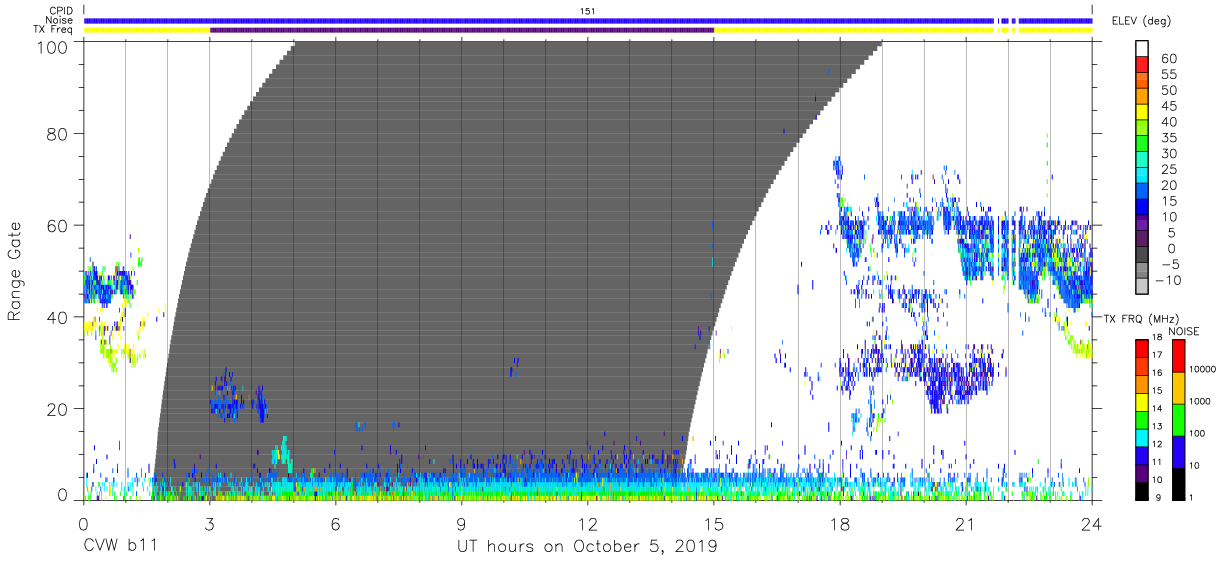
Task: Click the Noise row label
Action: tap(57, 20)
